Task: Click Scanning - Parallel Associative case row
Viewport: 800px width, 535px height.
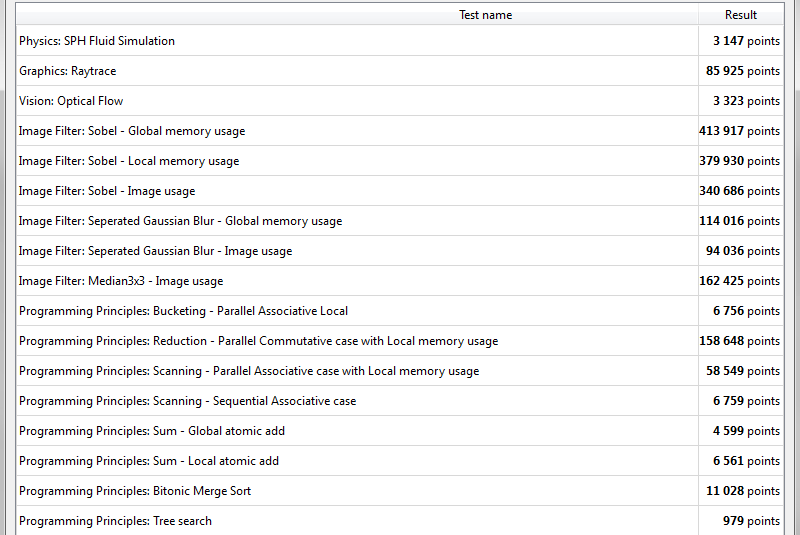Action: 249,371
